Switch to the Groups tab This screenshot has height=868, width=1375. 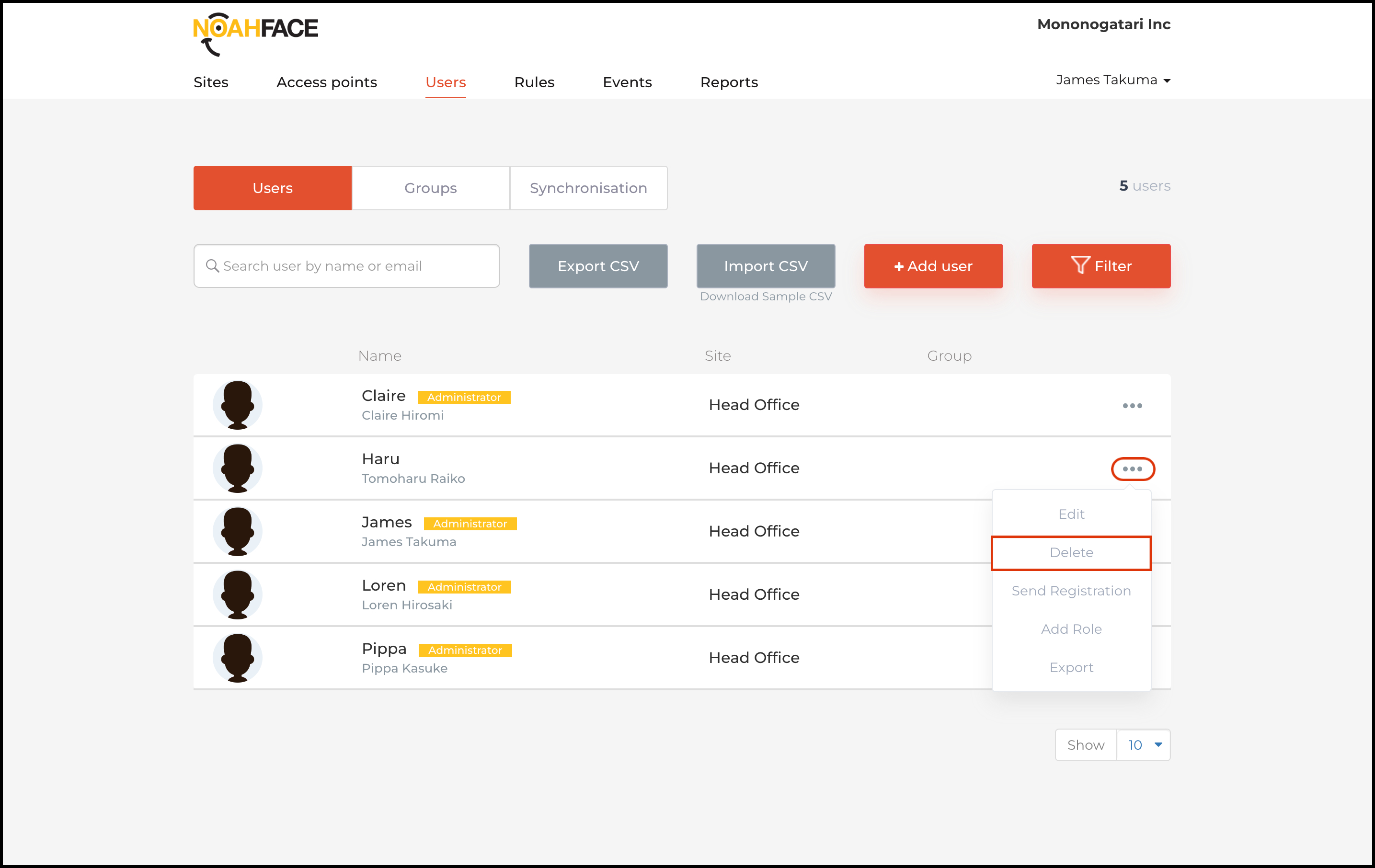click(430, 188)
